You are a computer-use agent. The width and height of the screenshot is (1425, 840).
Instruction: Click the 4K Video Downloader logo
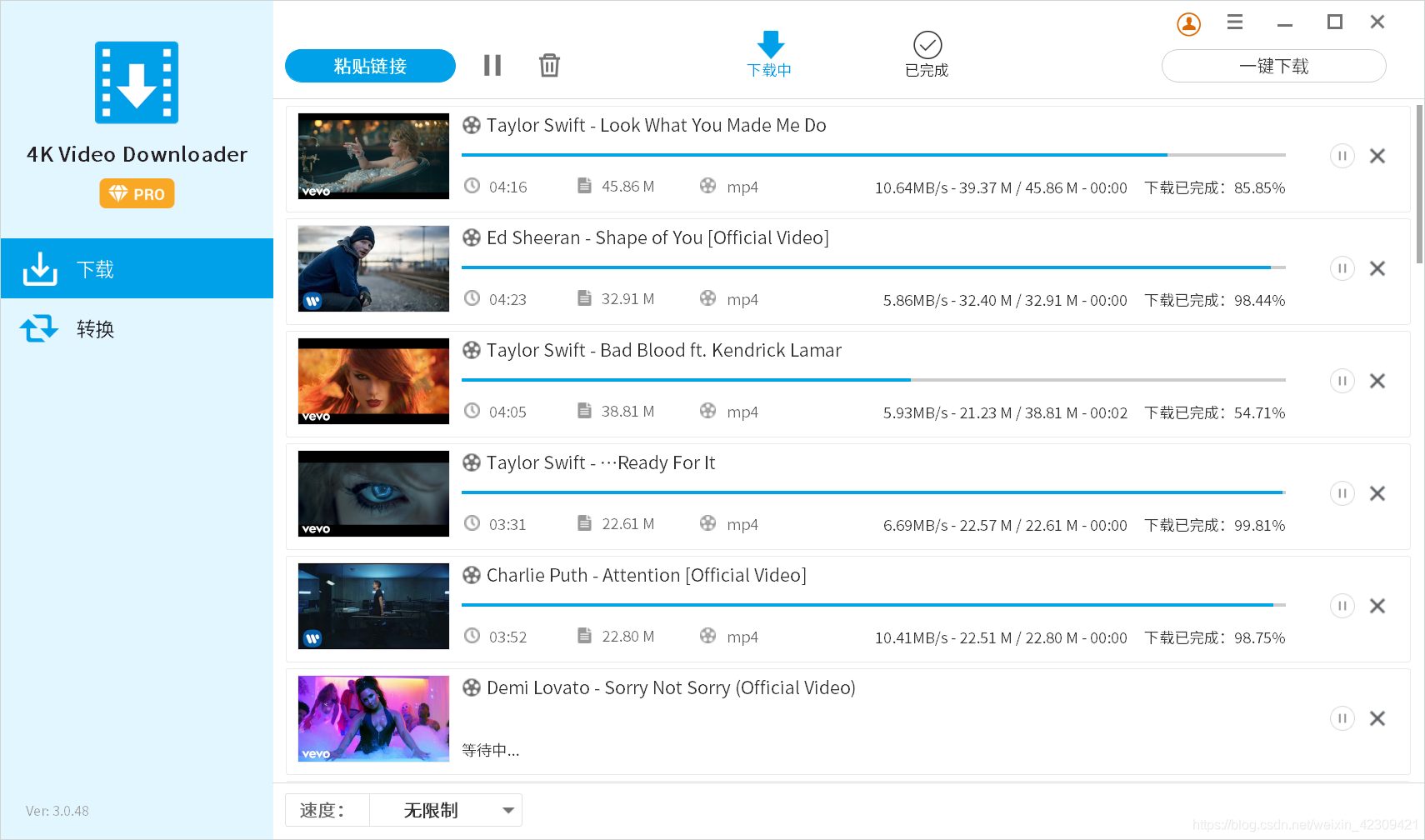[x=137, y=82]
